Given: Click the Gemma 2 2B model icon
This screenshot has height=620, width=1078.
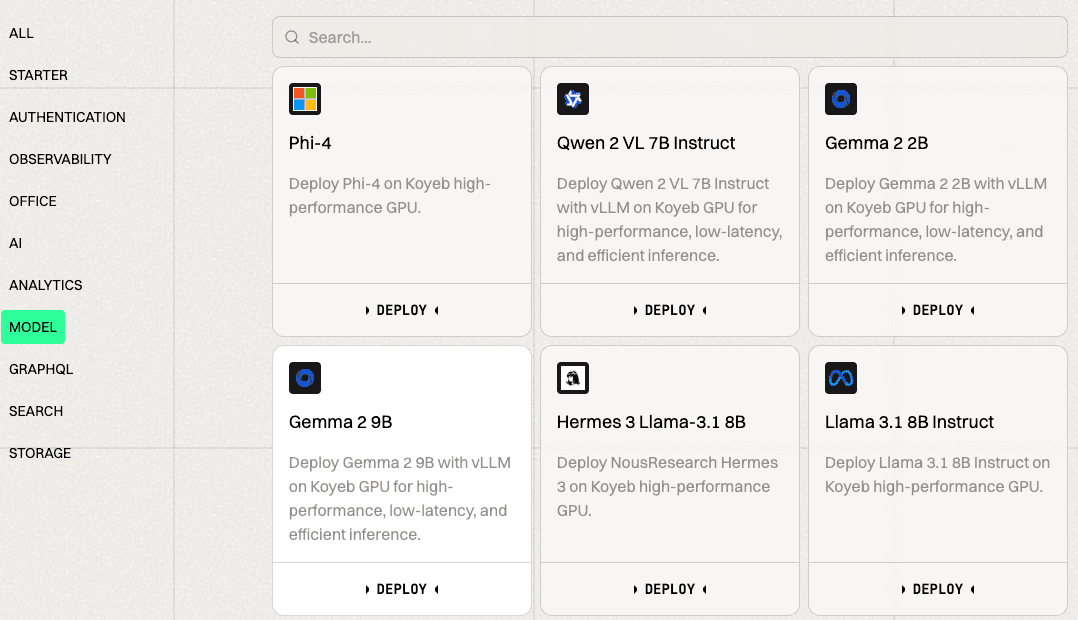Looking at the screenshot, I should [840, 99].
